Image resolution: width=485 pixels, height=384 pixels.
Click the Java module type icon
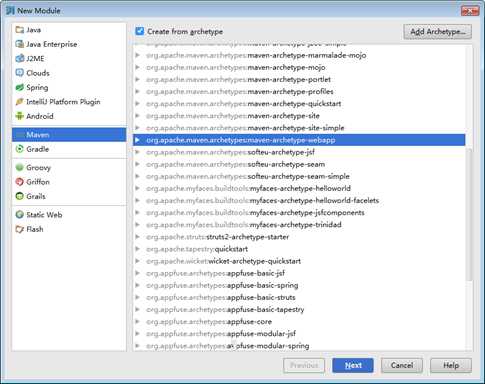click(20, 30)
